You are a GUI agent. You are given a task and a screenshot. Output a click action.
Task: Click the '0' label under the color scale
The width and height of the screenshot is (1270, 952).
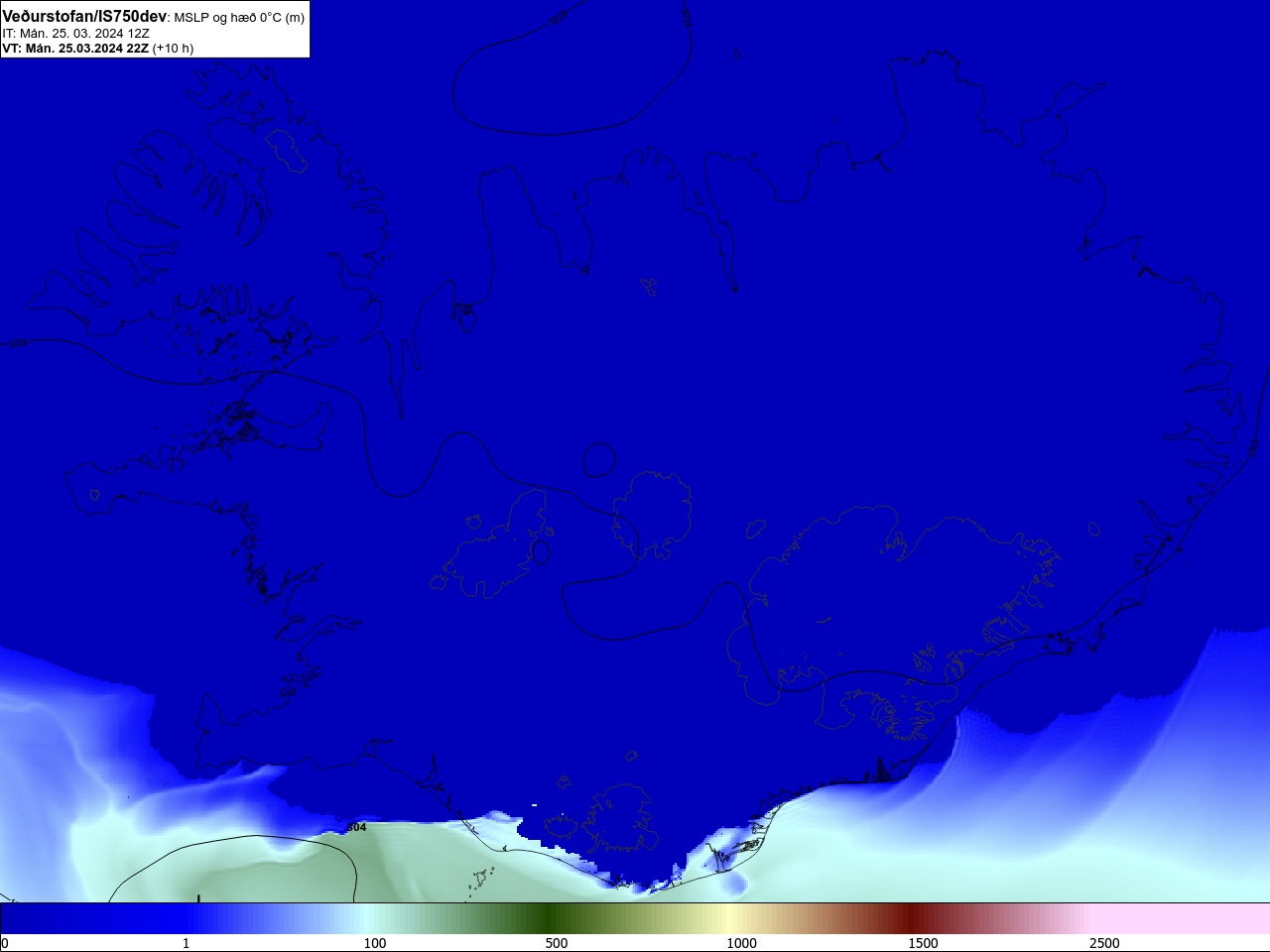click(5, 943)
